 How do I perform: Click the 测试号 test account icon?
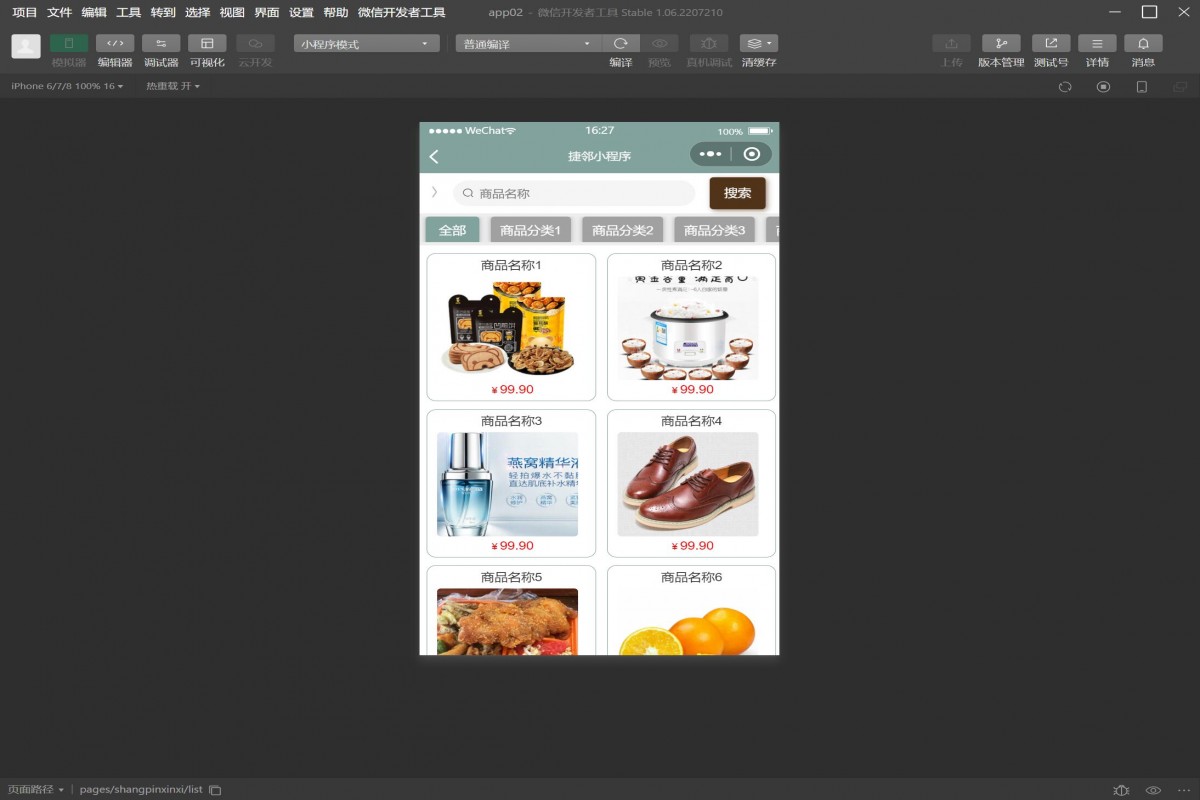(1051, 44)
